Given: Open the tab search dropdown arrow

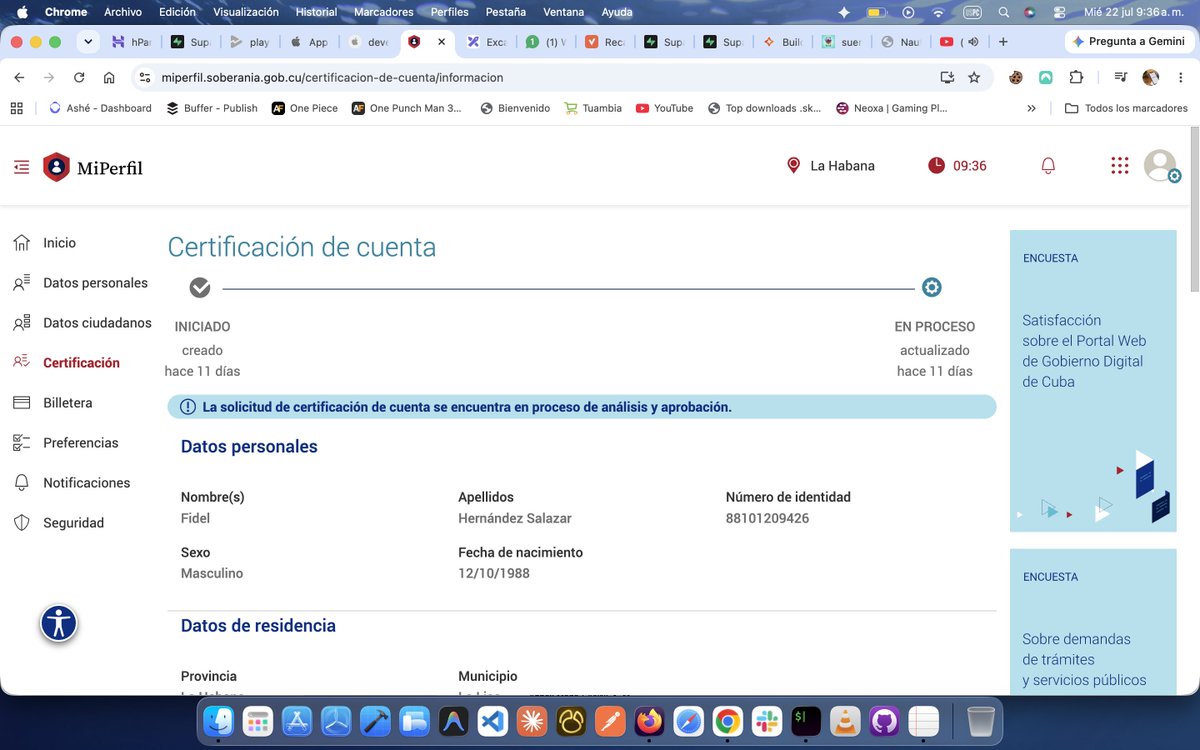Looking at the screenshot, I should tap(88, 42).
